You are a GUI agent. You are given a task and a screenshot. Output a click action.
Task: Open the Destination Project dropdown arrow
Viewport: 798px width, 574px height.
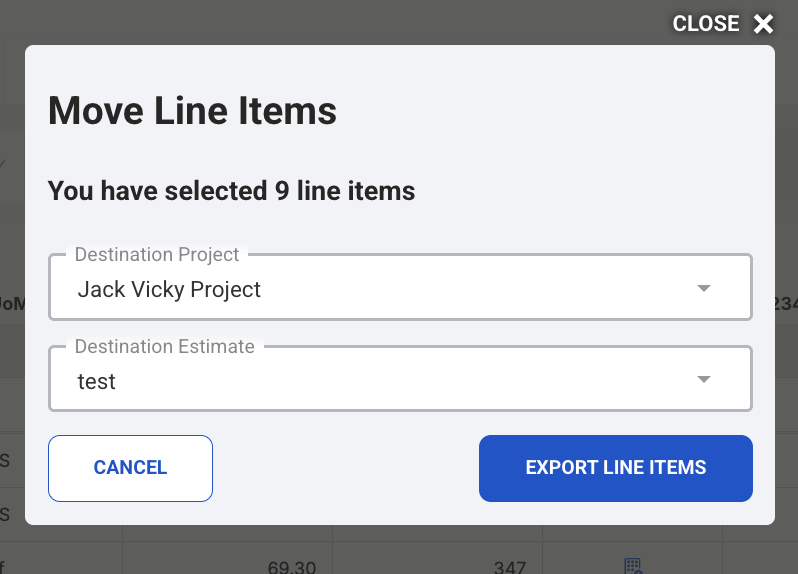point(704,288)
